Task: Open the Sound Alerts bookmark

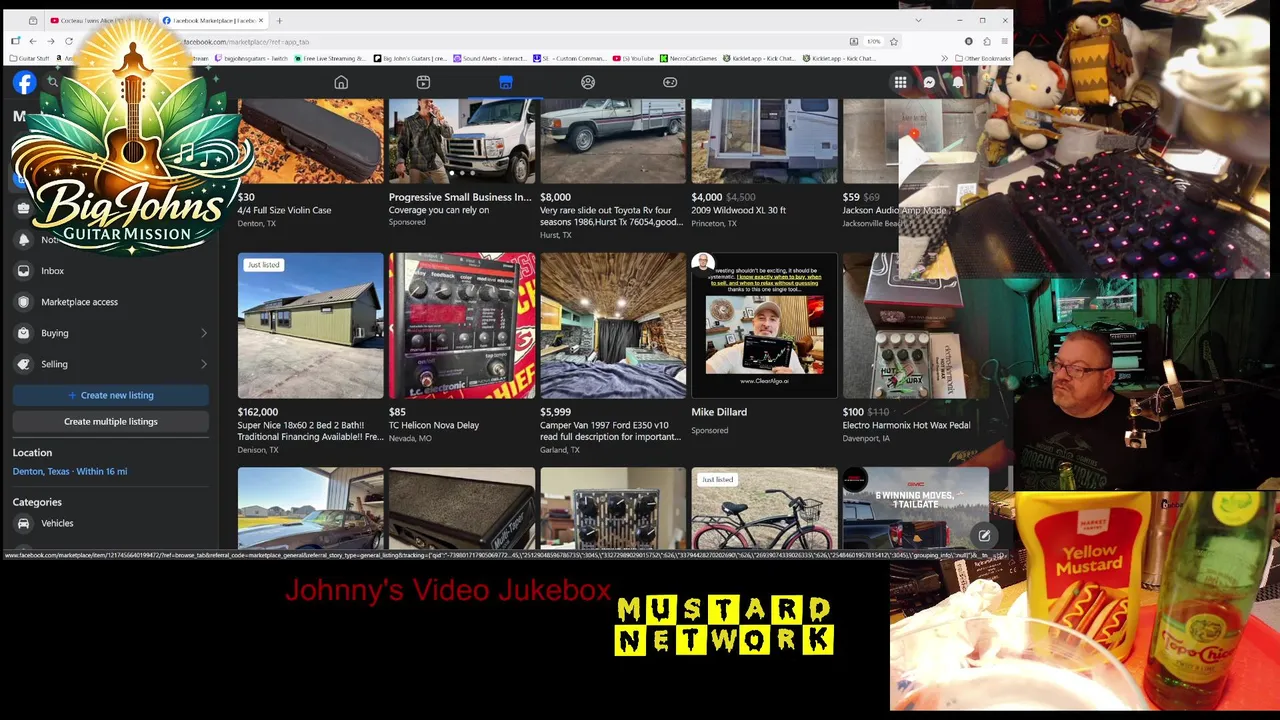Action: tap(490, 58)
